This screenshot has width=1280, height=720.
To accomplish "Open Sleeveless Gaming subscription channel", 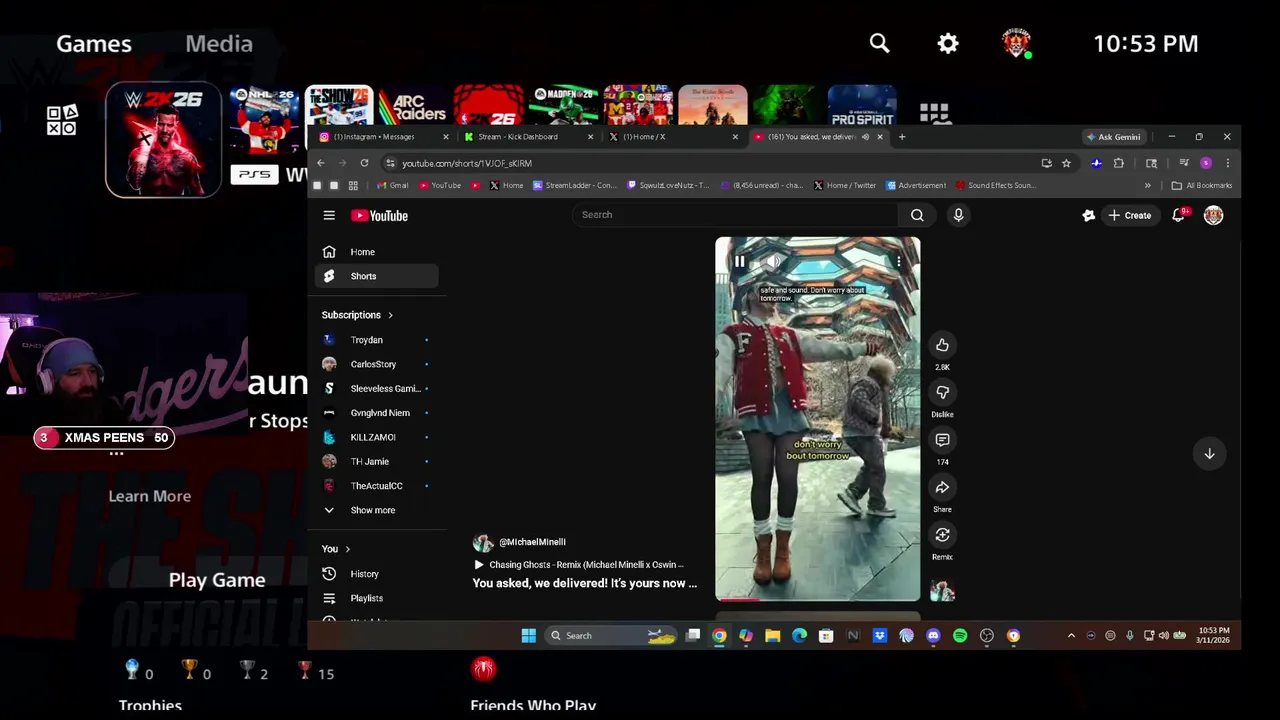I will pyautogui.click(x=376, y=388).
